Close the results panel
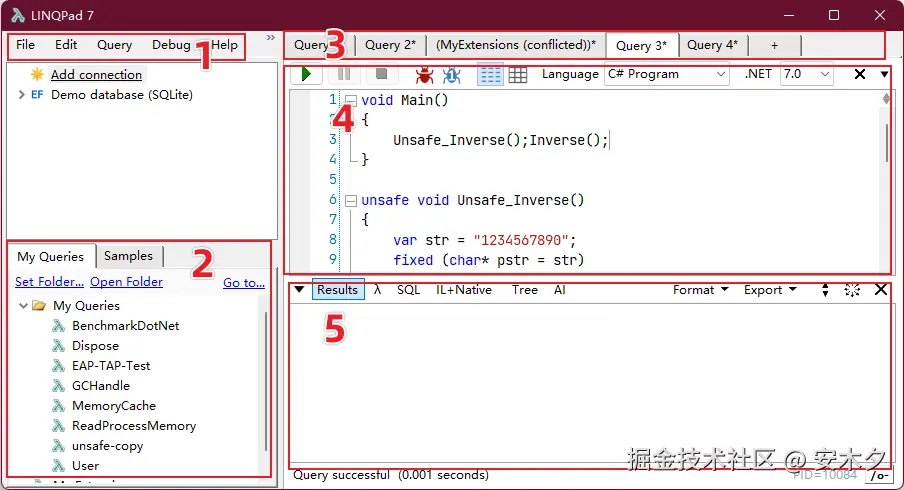This screenshot has width=904, height=490. [881, 289]
